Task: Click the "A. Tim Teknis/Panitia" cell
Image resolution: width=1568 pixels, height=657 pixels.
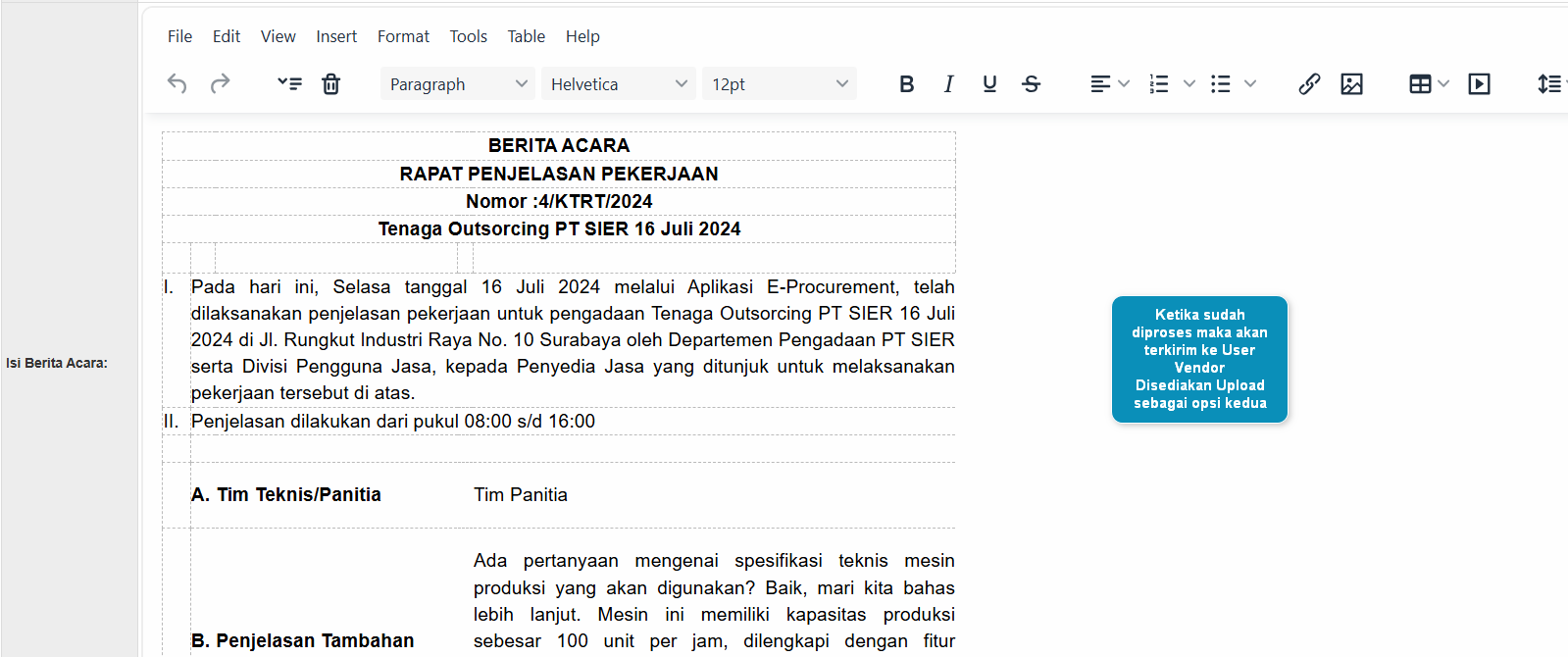Action: point(286,494)
